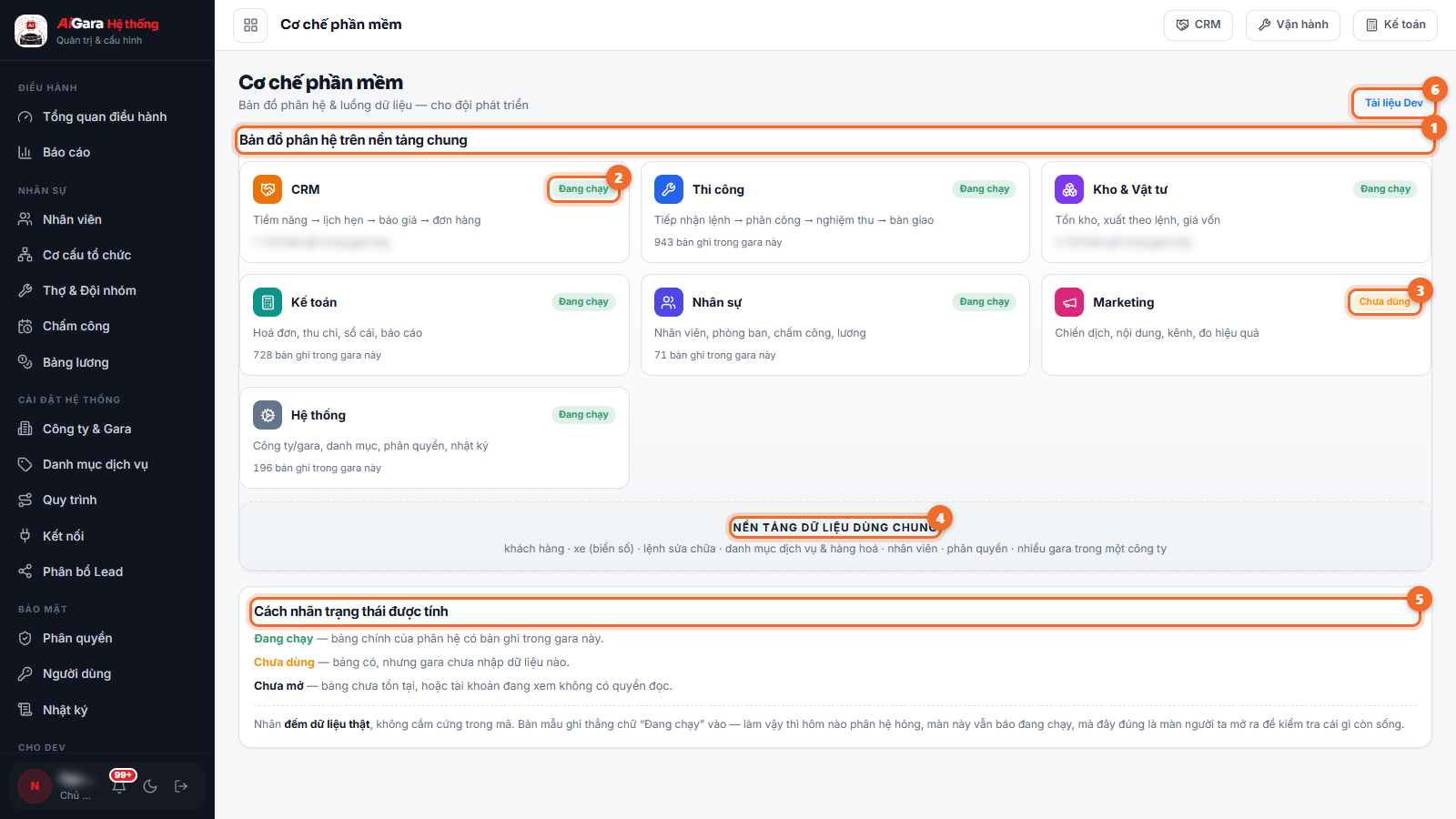The image size is (1456, 819).
Task: Click the blue Thi công wrench icon
Action: coord(669,189)
